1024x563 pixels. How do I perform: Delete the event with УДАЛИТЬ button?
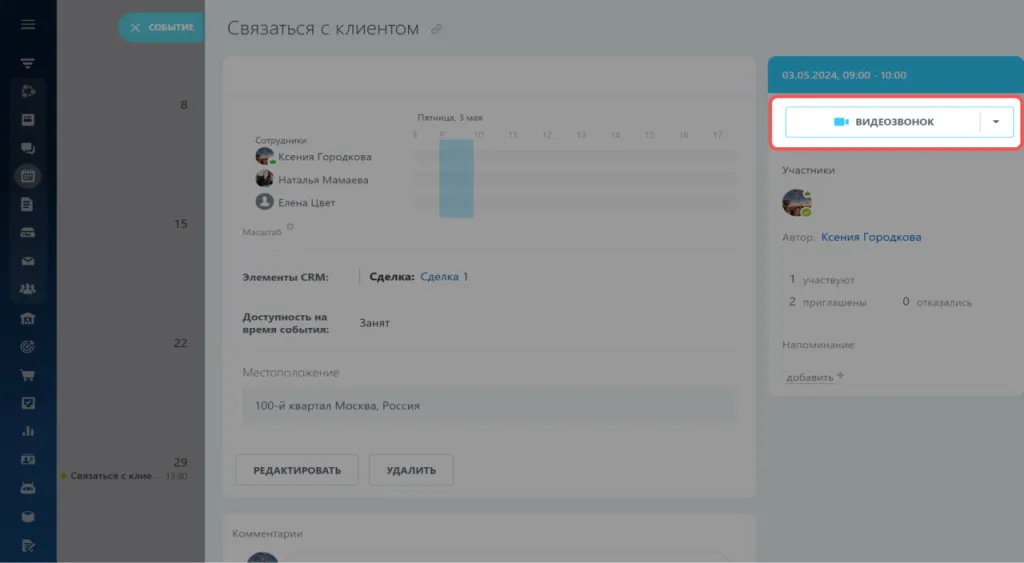coord(411,470)
